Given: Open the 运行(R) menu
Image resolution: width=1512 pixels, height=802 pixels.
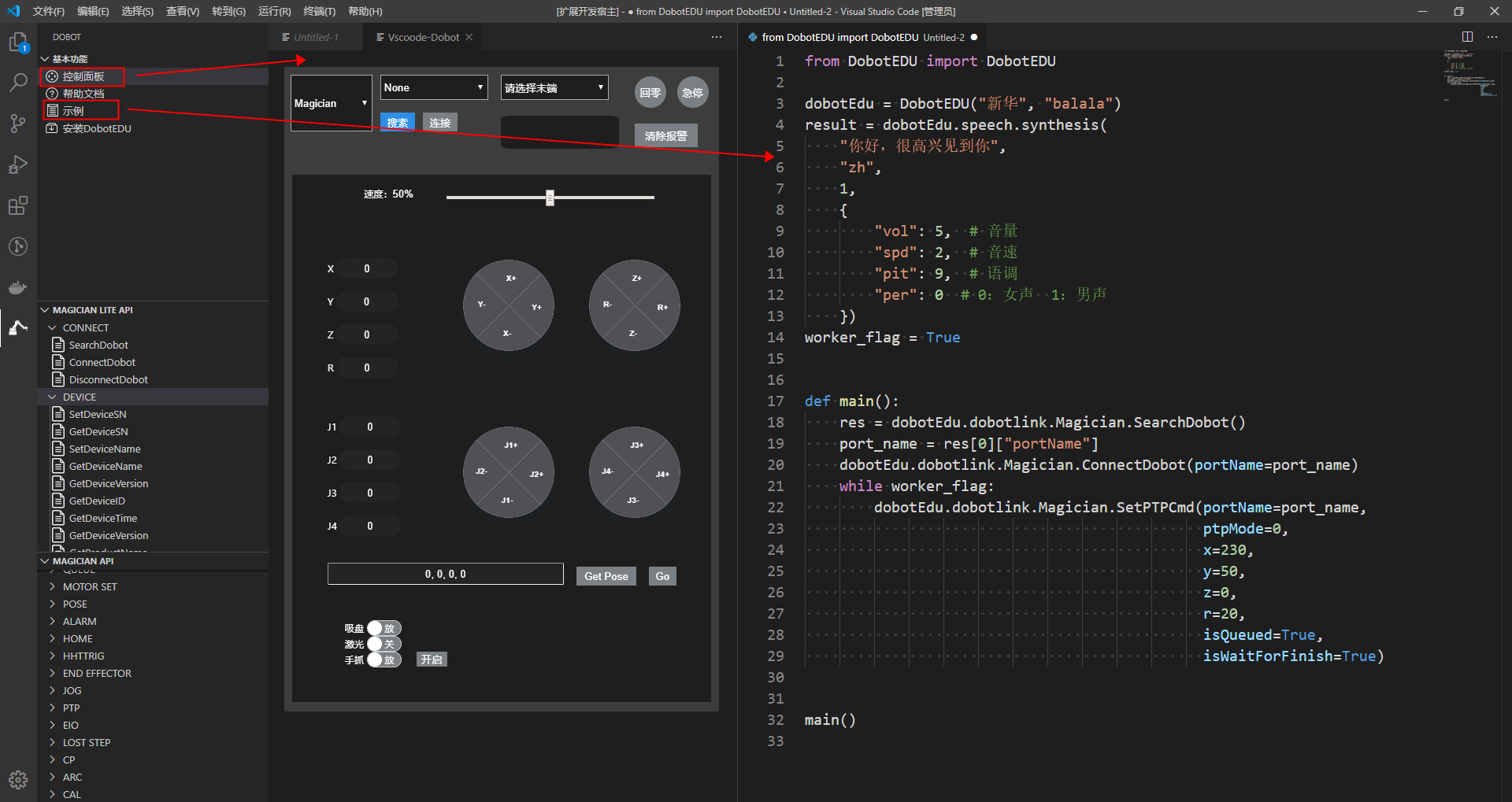Looking at the screenshot, I should point(274,11).
